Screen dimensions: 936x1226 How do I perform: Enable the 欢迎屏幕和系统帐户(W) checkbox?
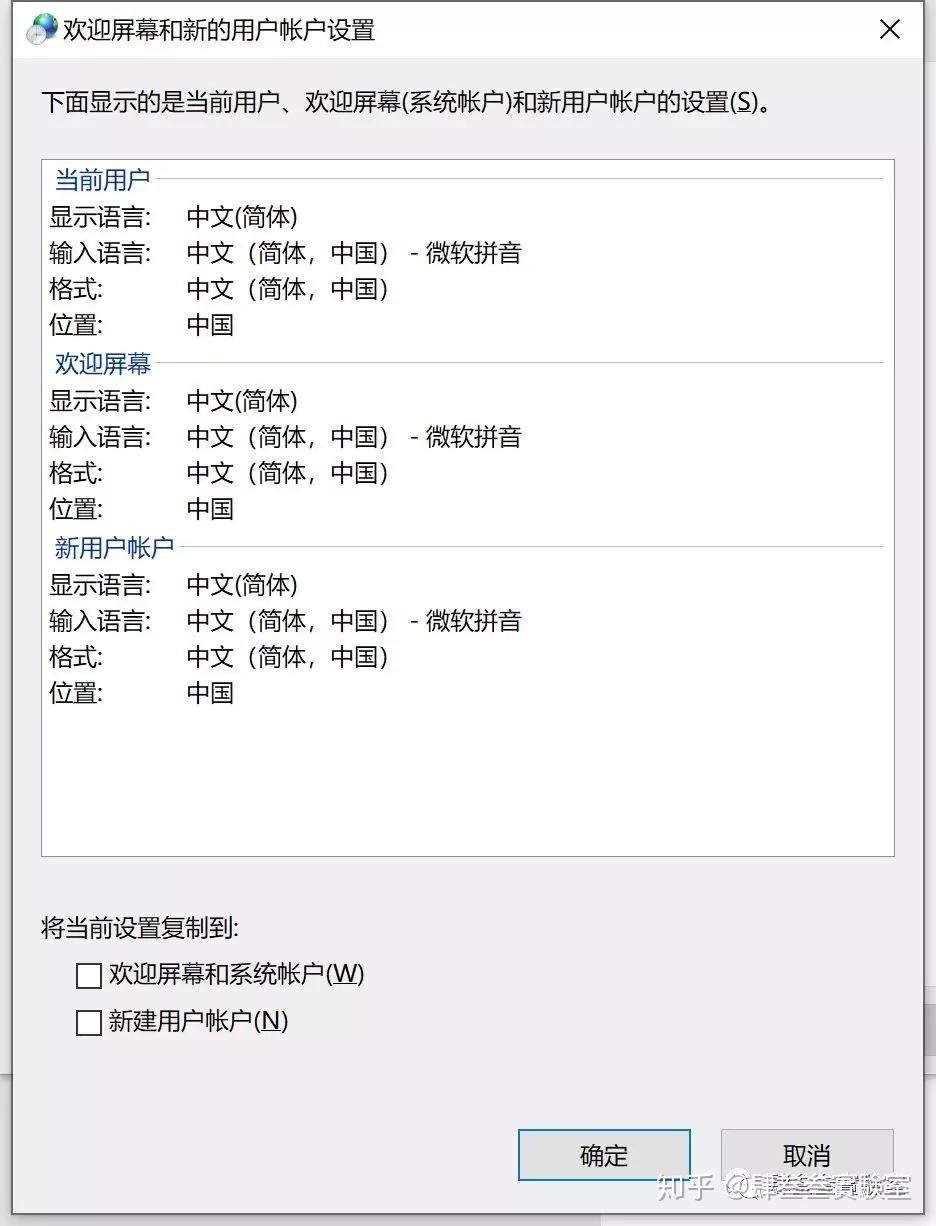[89, 975]
